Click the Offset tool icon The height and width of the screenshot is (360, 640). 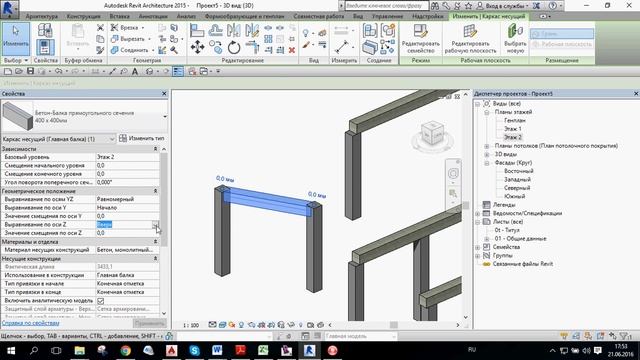click(216, 30)
